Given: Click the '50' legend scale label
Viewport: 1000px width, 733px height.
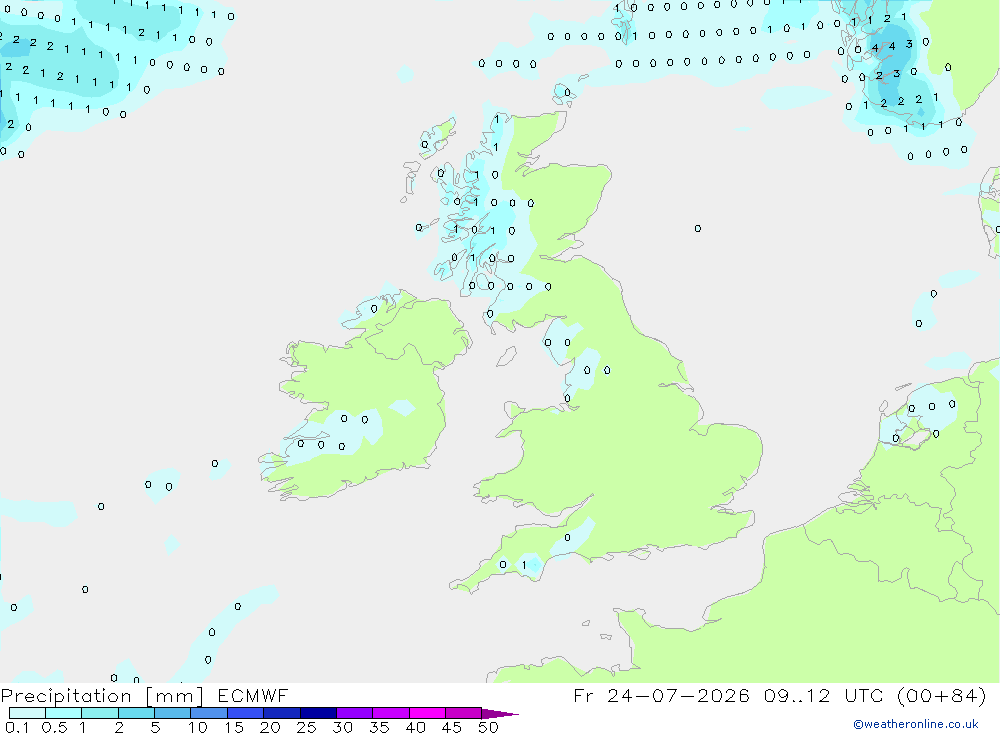Looking at the screenshot, I should 489,727.
